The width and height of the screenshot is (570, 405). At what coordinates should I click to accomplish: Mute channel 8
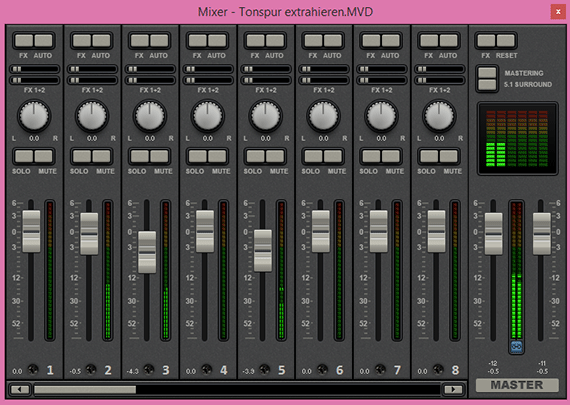pyautogui.click(x=448, y=156)
